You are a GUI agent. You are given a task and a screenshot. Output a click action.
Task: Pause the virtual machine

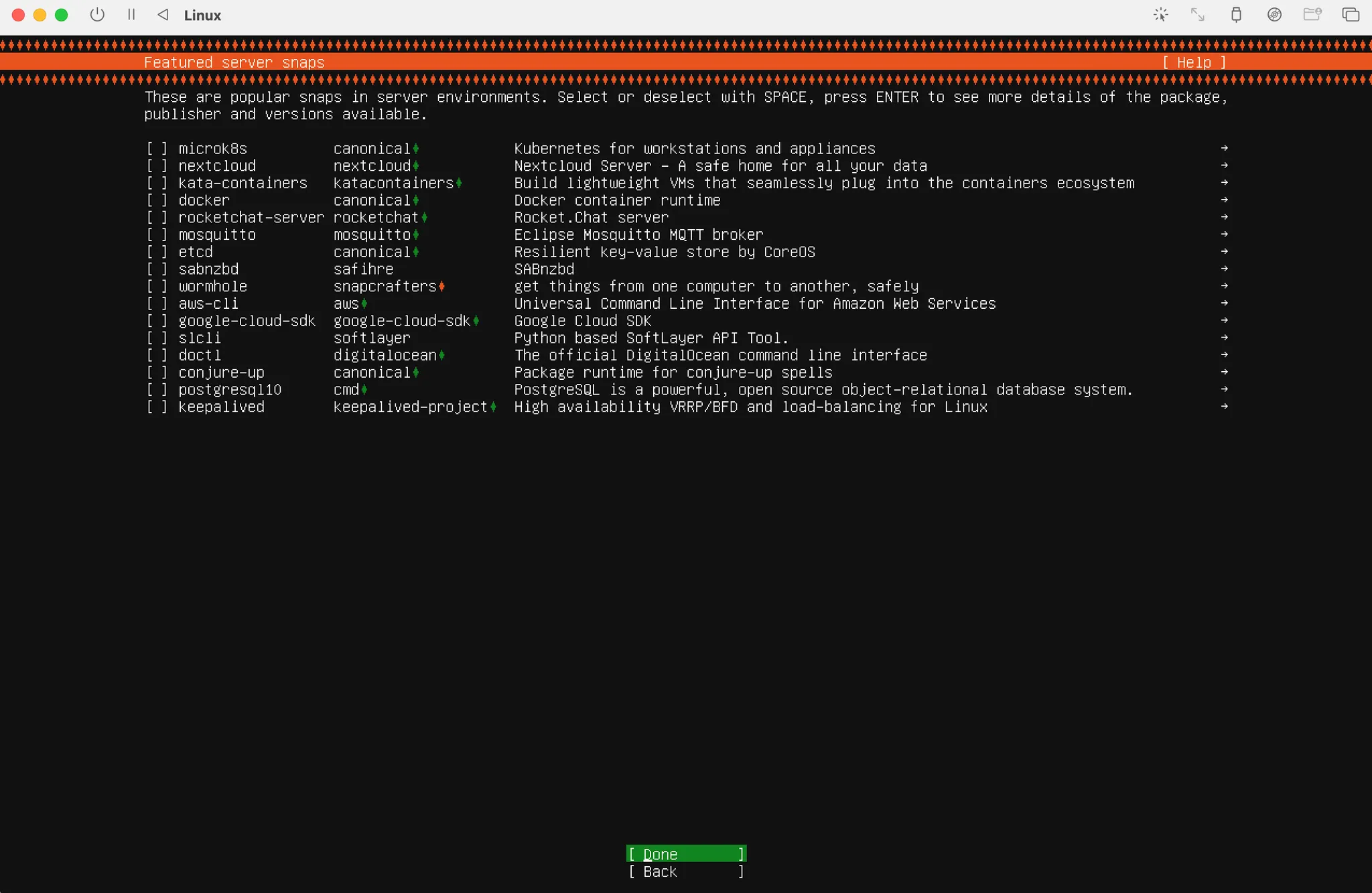click(x=131, y=15)
